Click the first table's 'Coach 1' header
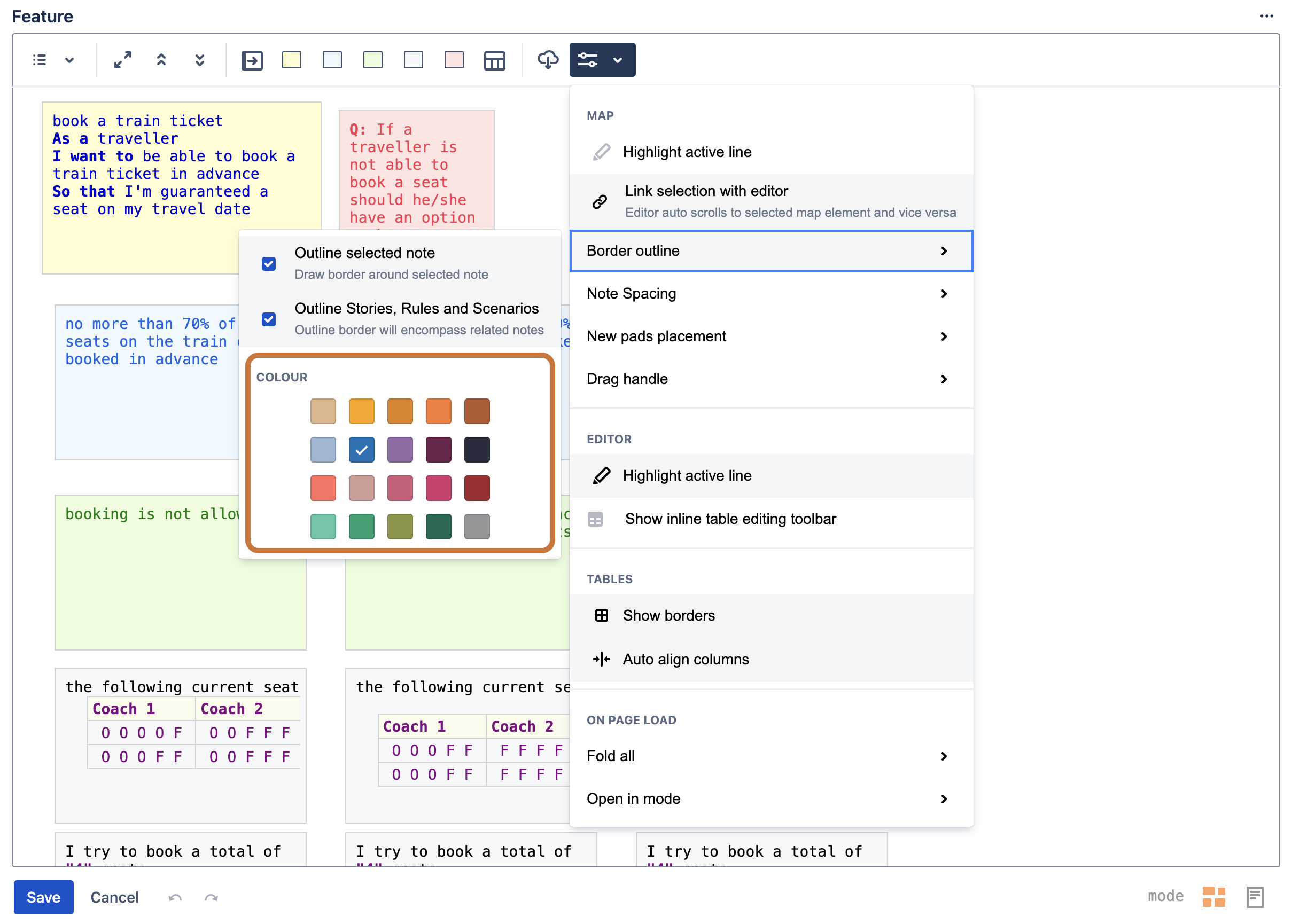Screen dimensions: 1292x924 coord(142,709)
